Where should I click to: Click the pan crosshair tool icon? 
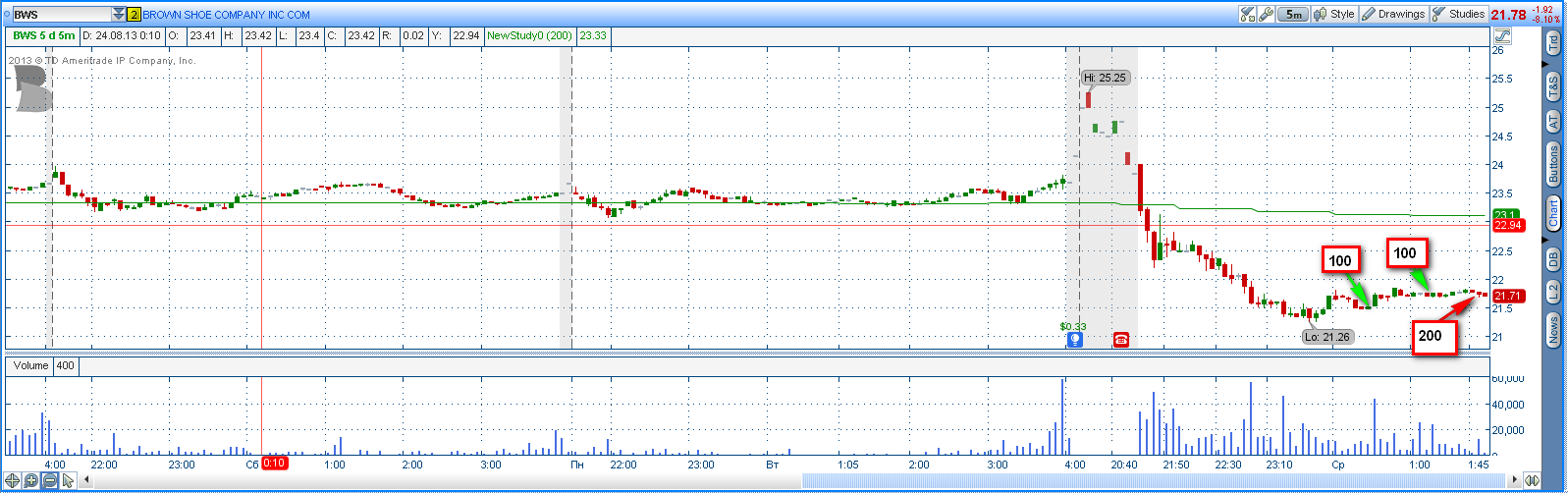[x=13, y=480]
